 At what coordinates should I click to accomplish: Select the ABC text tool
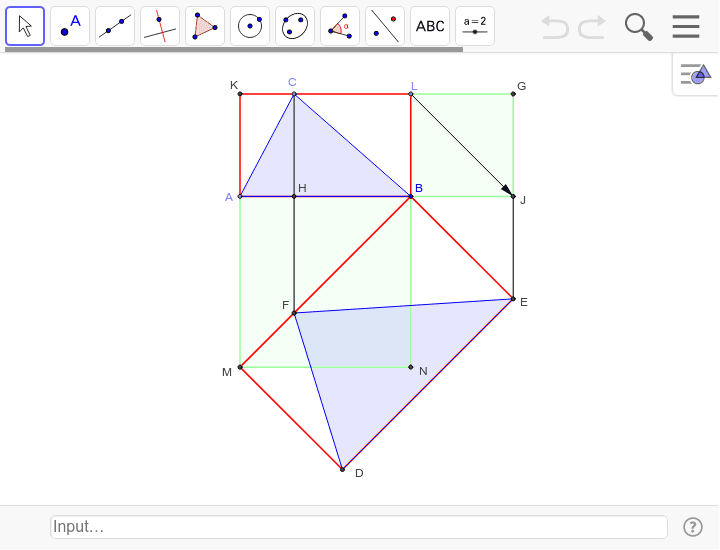[430, 26]
